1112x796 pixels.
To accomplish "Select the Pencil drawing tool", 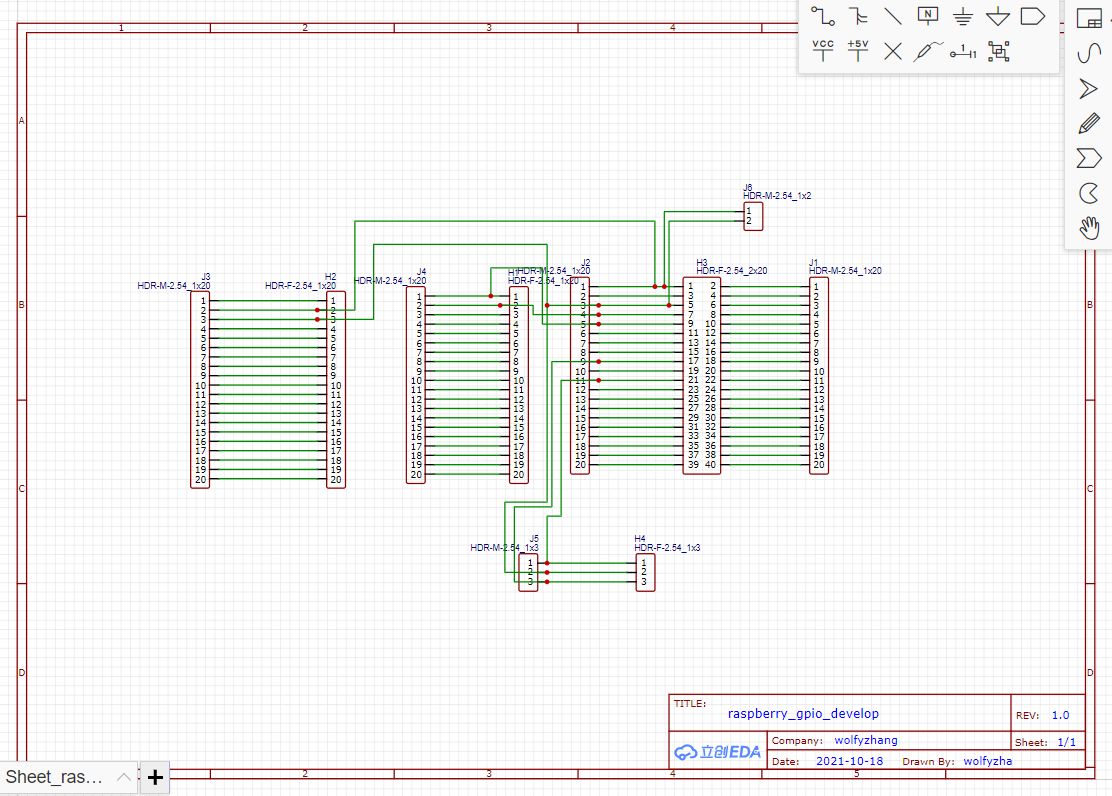I will pos(1088,122).
